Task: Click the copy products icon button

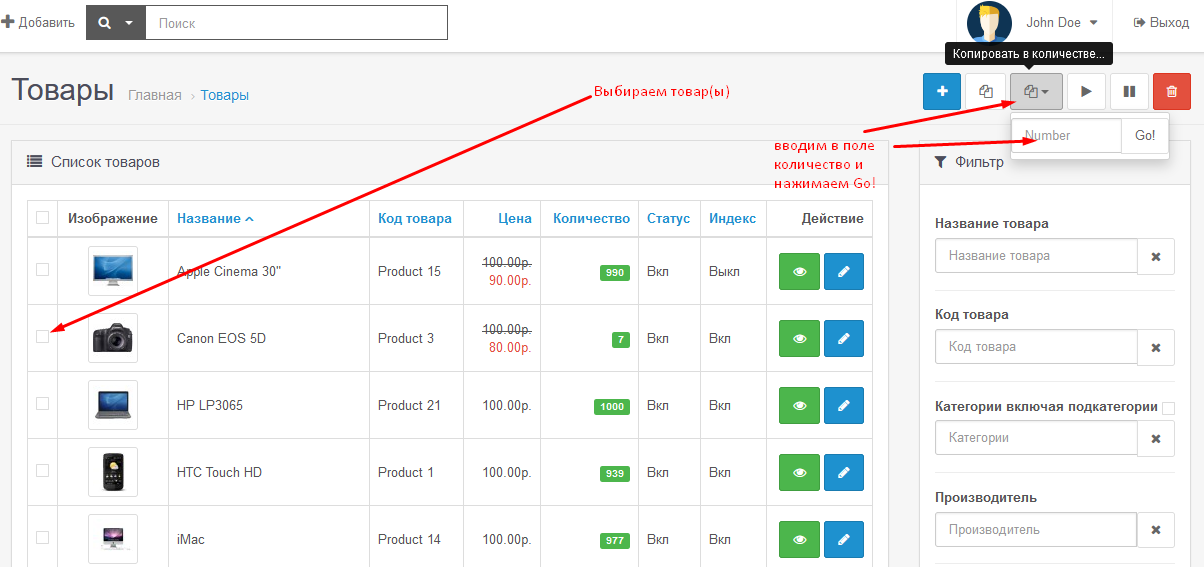Action: [x=985, y=92]
